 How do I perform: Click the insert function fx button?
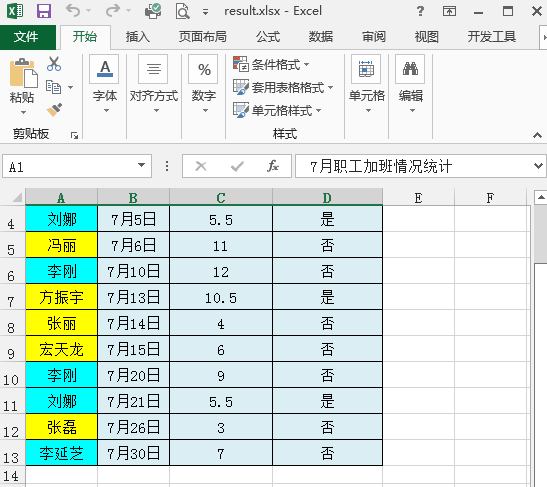(x=272, y=166)
